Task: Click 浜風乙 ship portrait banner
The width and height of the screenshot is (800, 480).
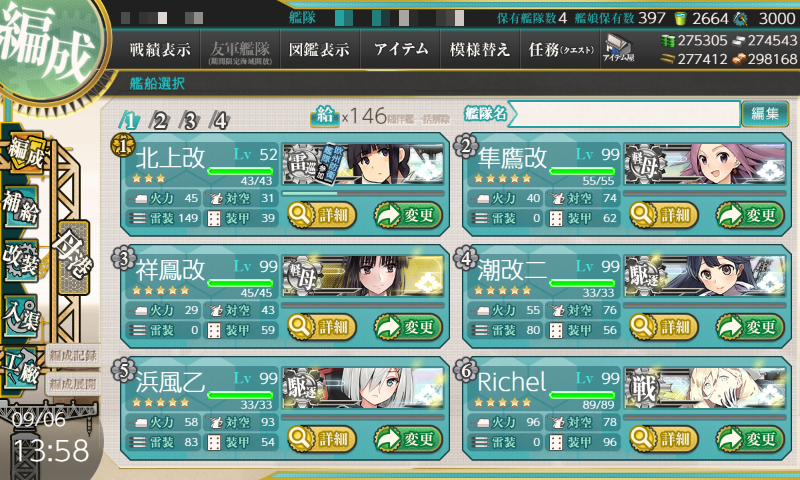Action: 363,388
